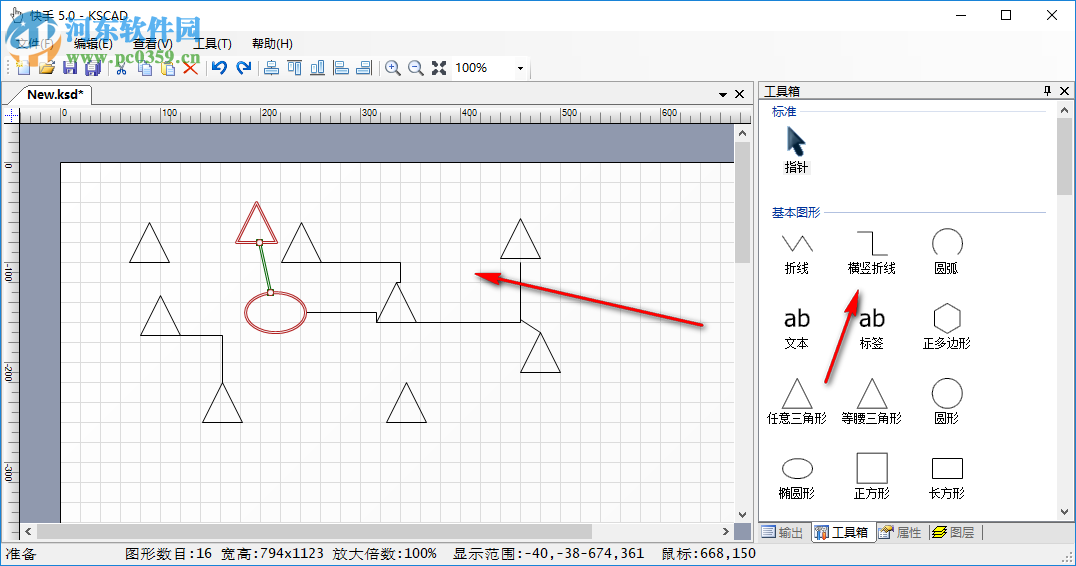Screen dimensions: 1076x566
Task: Paste from clipboard via toolbar
Action: 168,68
